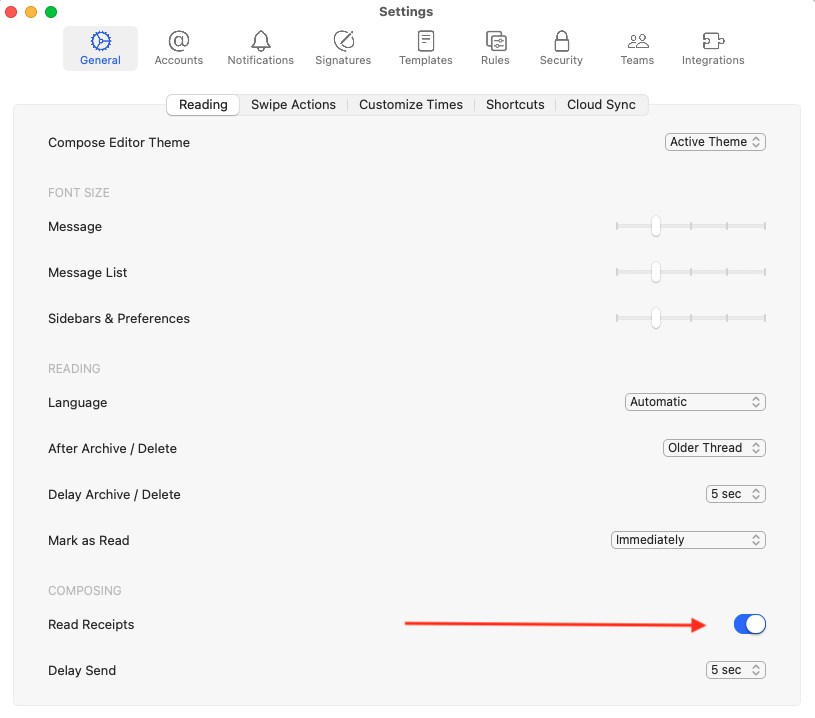Viewport: 815px width, 718px height.
Task: Click the green zoom window button
Action: pyautogui.click(x=51, y=11)
